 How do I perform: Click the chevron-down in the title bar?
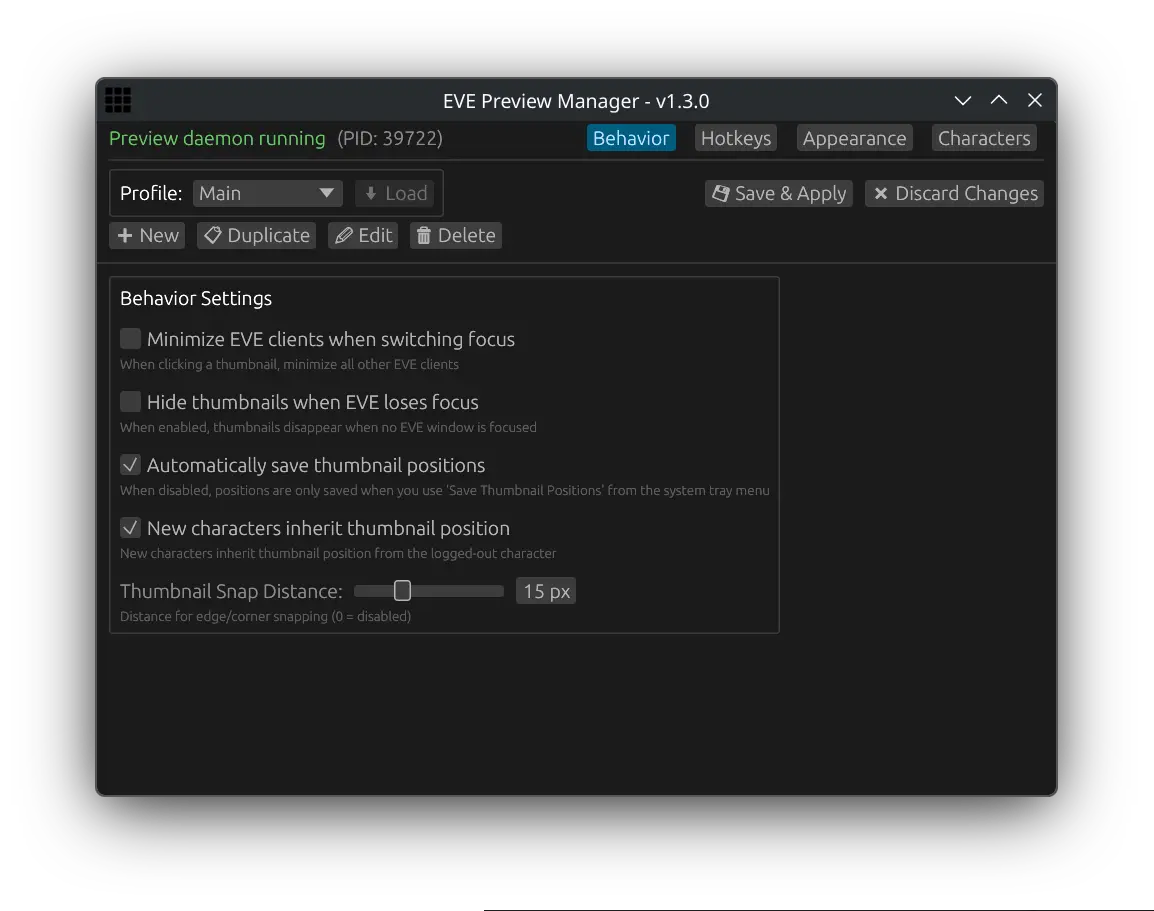963,100
